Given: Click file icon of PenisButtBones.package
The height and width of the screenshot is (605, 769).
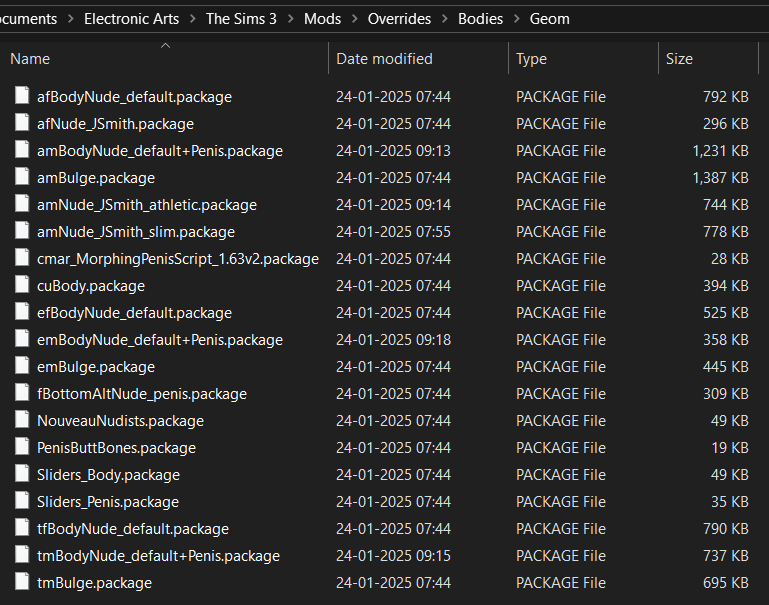Looking at the screenshot, I should tap(22, 446).
